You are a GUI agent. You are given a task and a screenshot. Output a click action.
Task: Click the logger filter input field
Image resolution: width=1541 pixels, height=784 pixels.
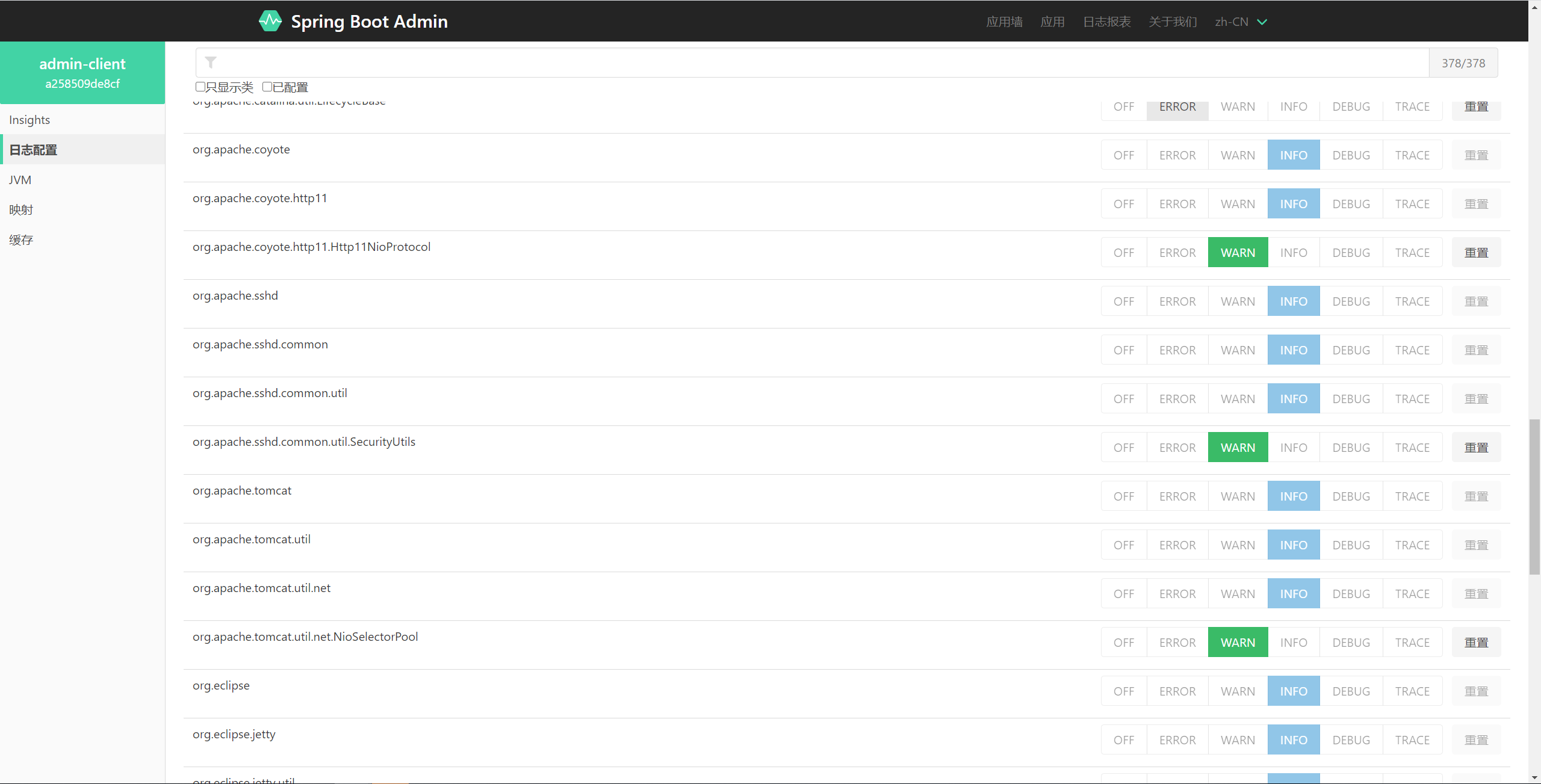tap(819, 63)
